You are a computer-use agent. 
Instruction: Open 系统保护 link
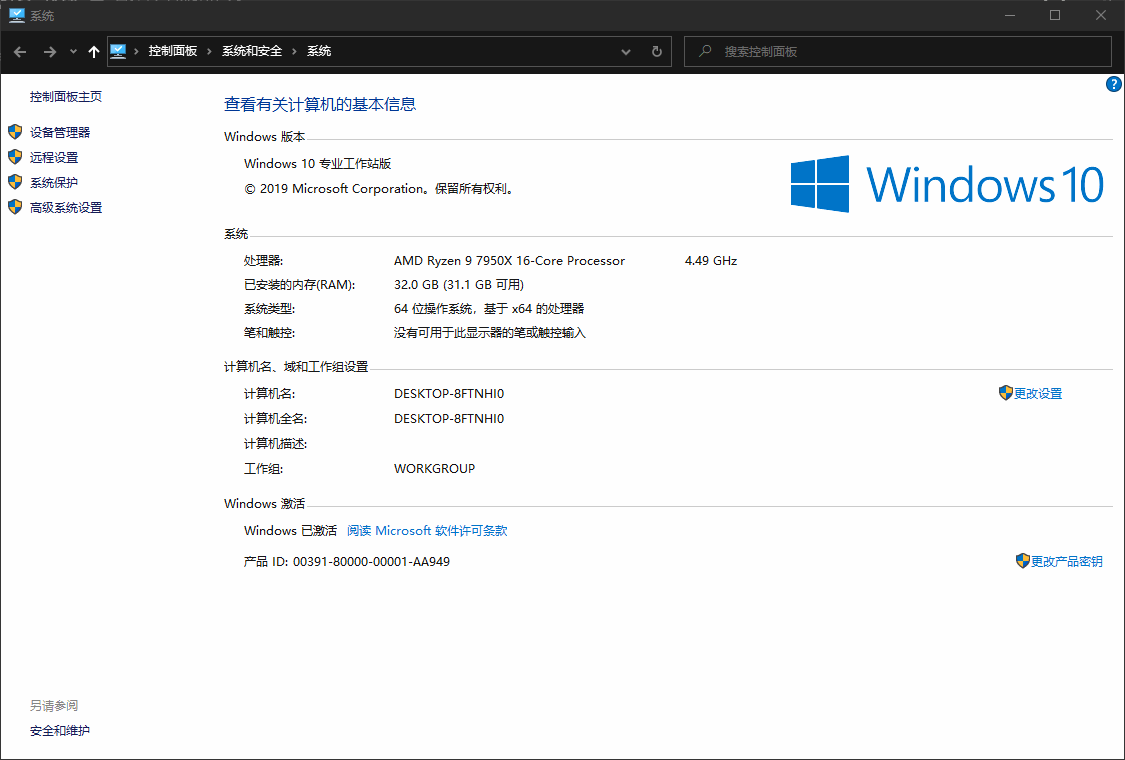pos(54,182)
